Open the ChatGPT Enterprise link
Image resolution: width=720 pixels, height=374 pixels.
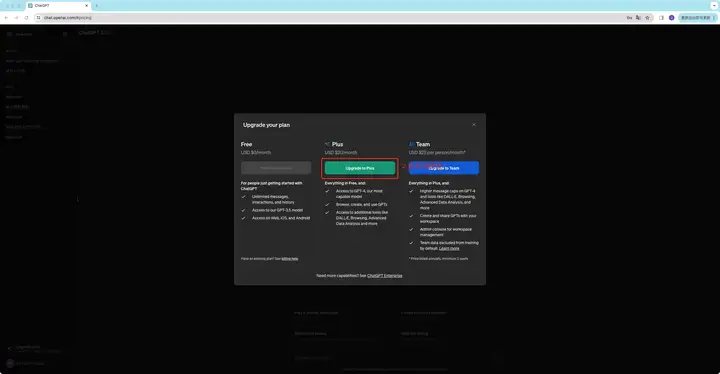tap(385, 276)
